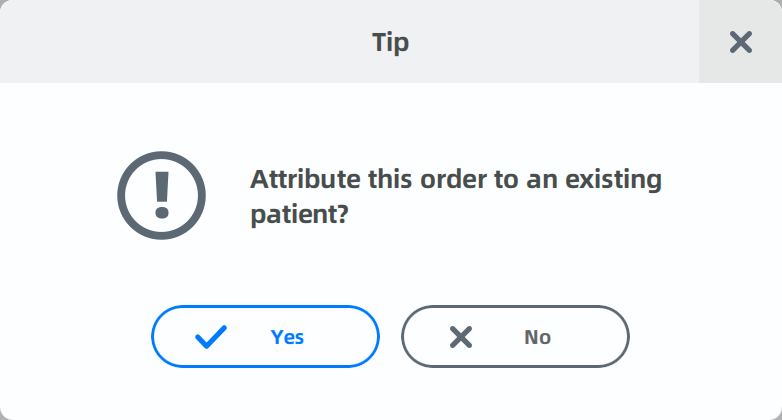Screen dimensions: 782x420
Task: Select the word "existing" in the prompt
Action: (x=613, y=180)
